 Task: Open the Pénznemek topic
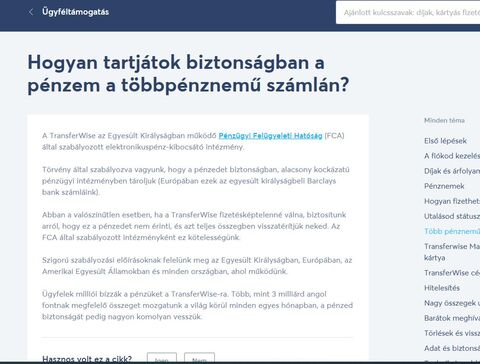pos(444,186)
